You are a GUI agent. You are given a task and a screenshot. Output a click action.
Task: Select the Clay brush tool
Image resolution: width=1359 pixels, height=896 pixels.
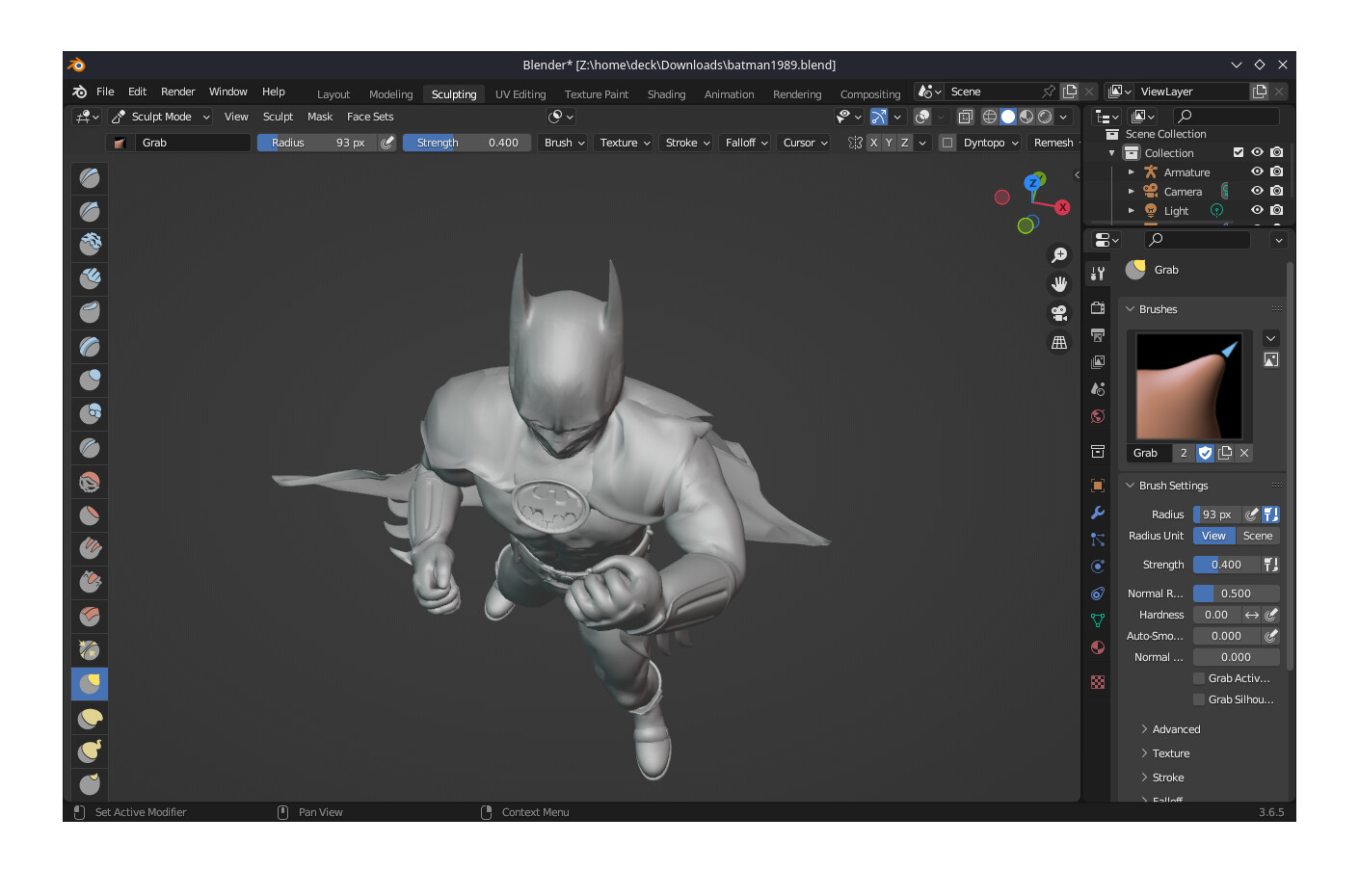[90, 245]
